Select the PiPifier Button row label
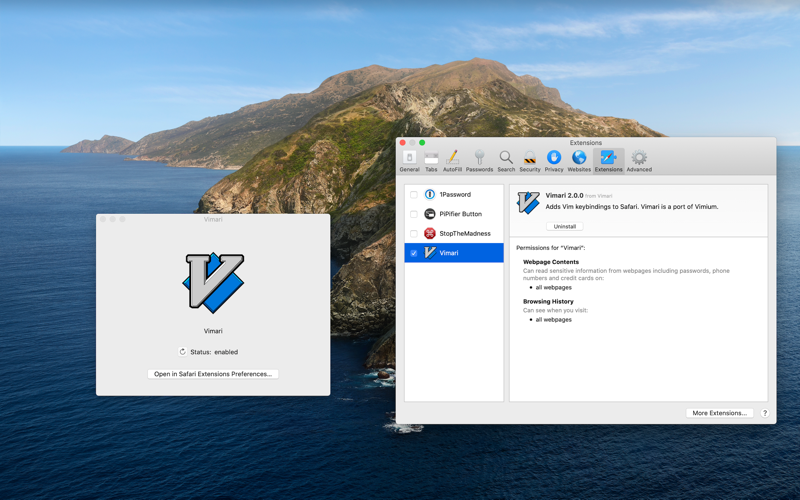Screen dimensions: 800x500 [461, 214]
